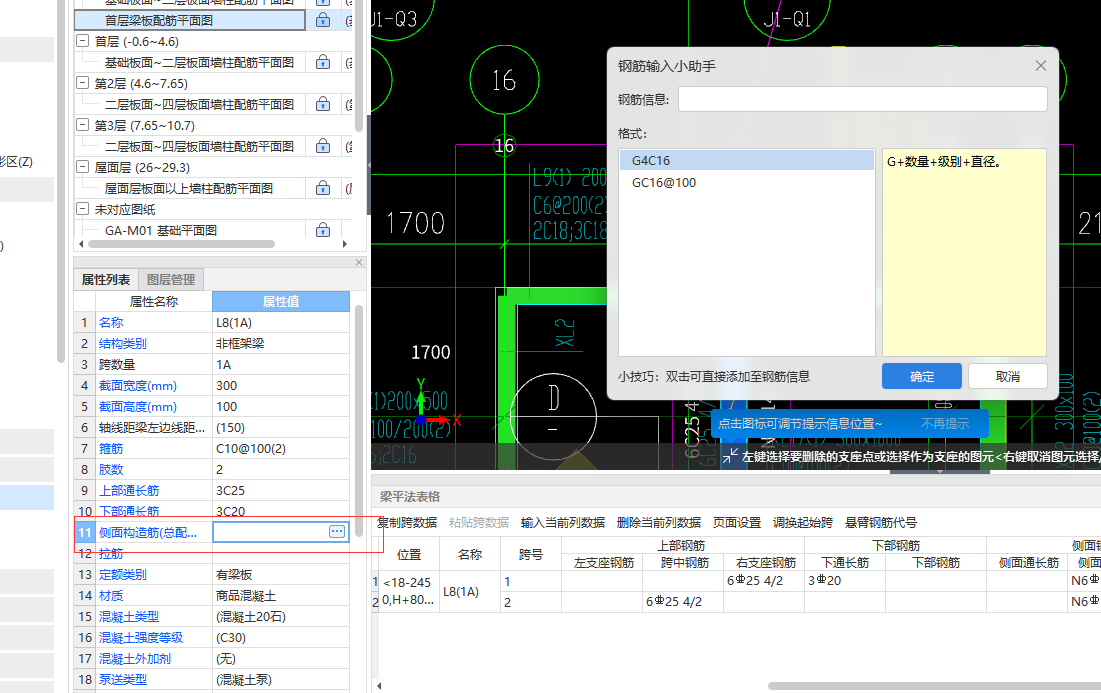Viewport: 1101px width, 693px height.
Task: Toggle lock for 首层梁板配筋平面图 drawing
Action: pyautogui.click(x=323, y=20)
